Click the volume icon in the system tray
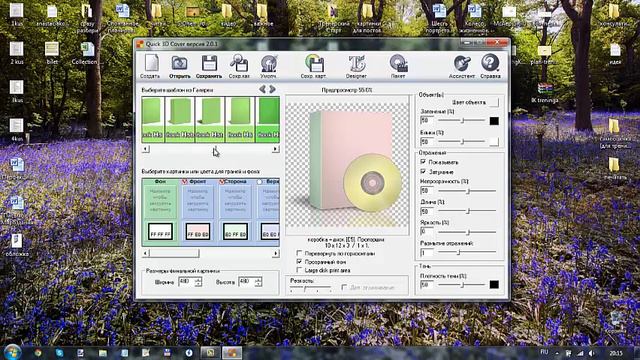The image size is (640, 360). coord(591,353)
